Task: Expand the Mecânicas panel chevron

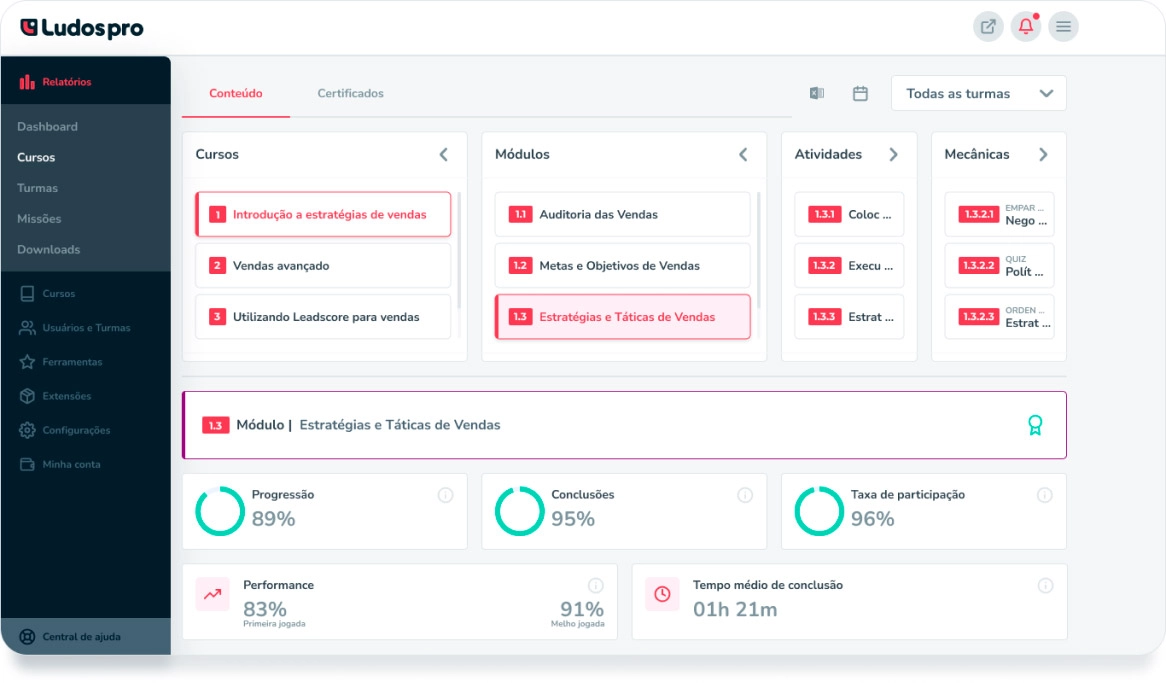Action: click(x=1043, y=154)
